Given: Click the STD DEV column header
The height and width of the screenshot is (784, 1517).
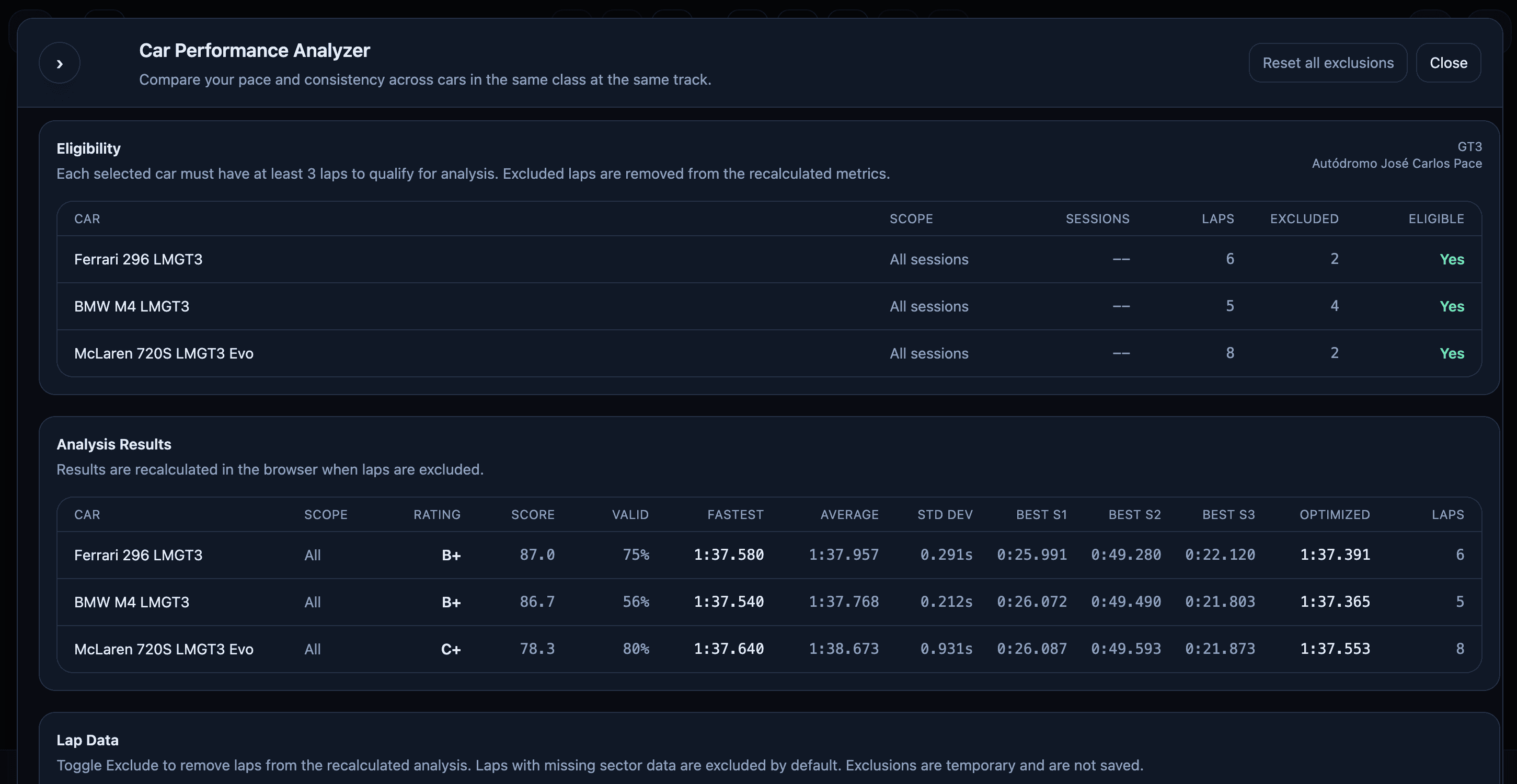Looking at the screenshot, I should pyautogui.click(x=945, y=515).
